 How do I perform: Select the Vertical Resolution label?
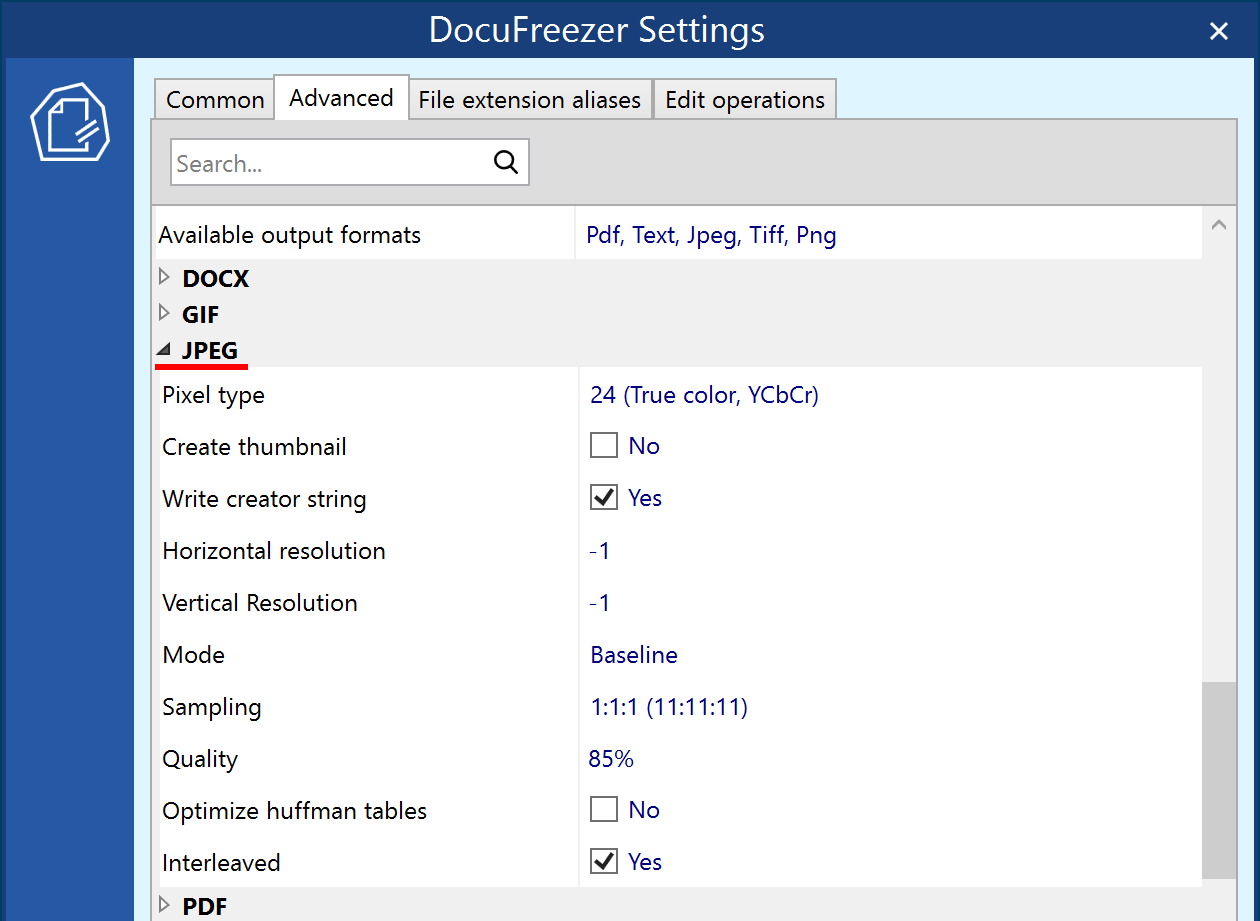coord(260,603)
